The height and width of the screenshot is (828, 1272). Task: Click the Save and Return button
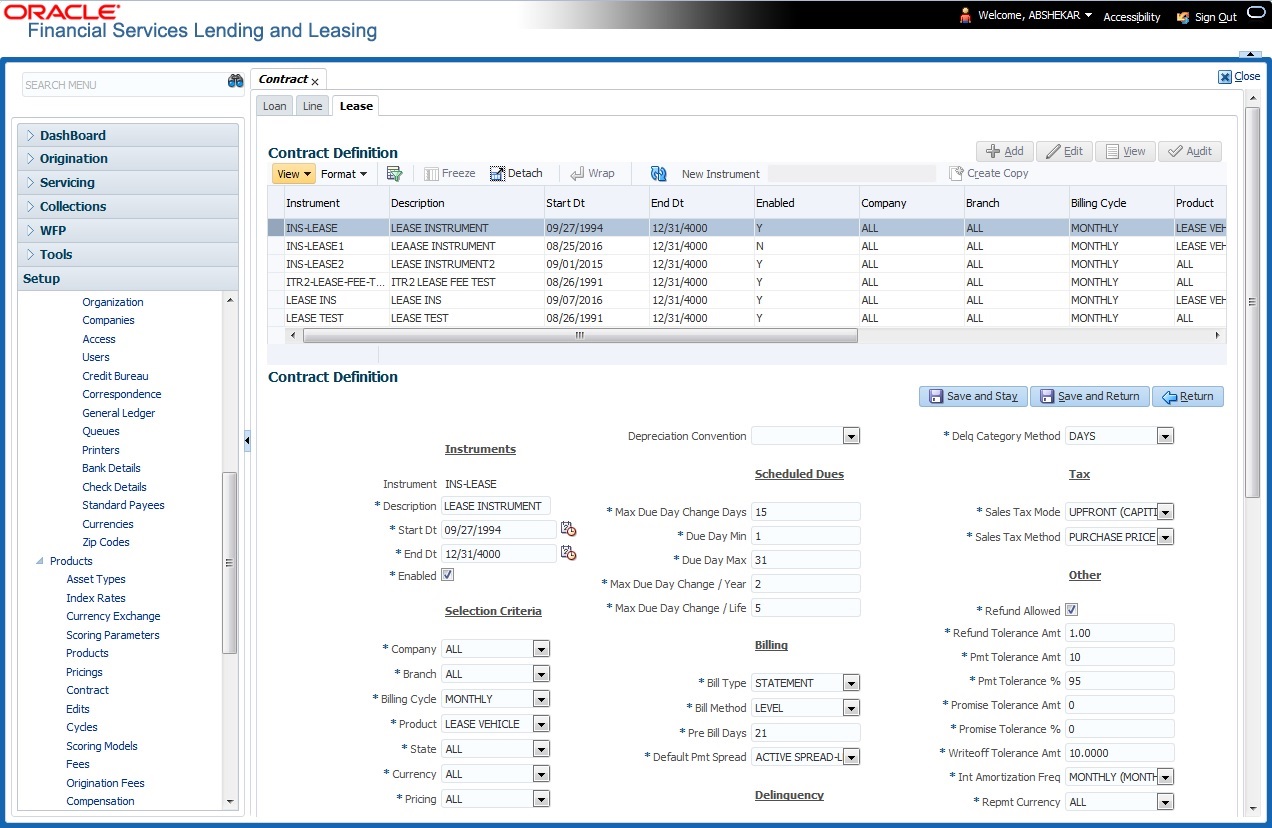(1089, 396)
